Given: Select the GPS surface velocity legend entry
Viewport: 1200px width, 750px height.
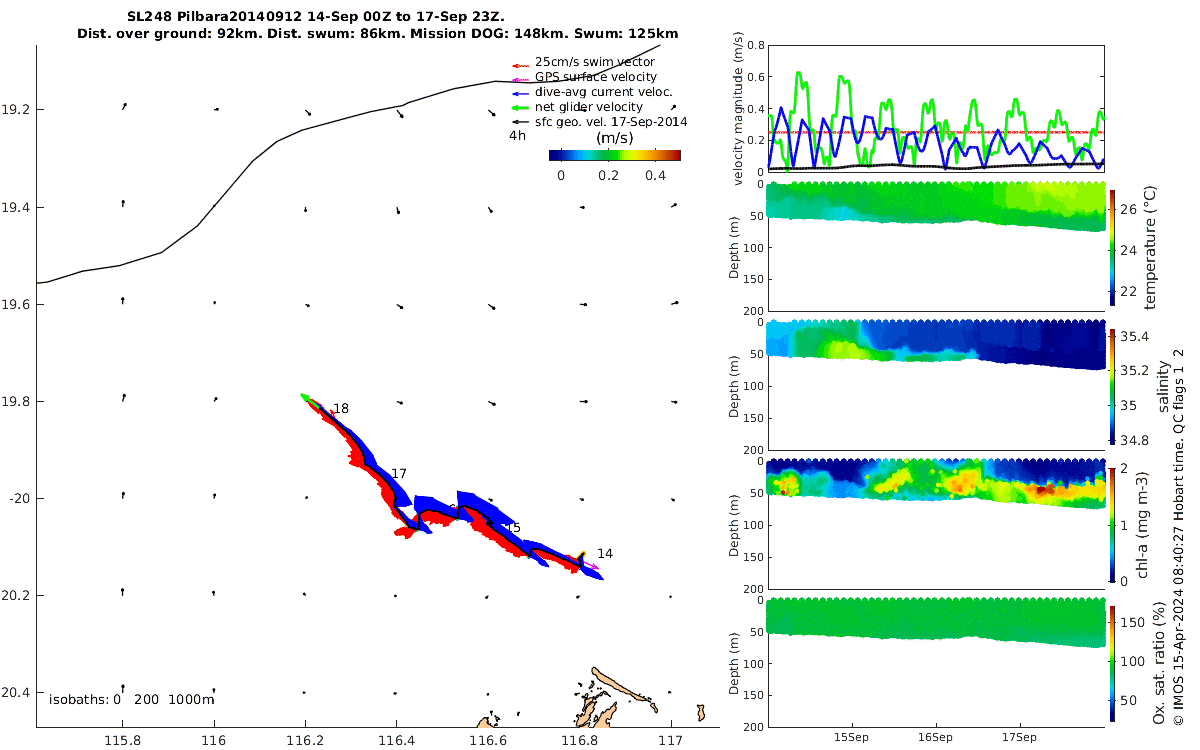Looking at the screenshot, I should coord(584,77).
